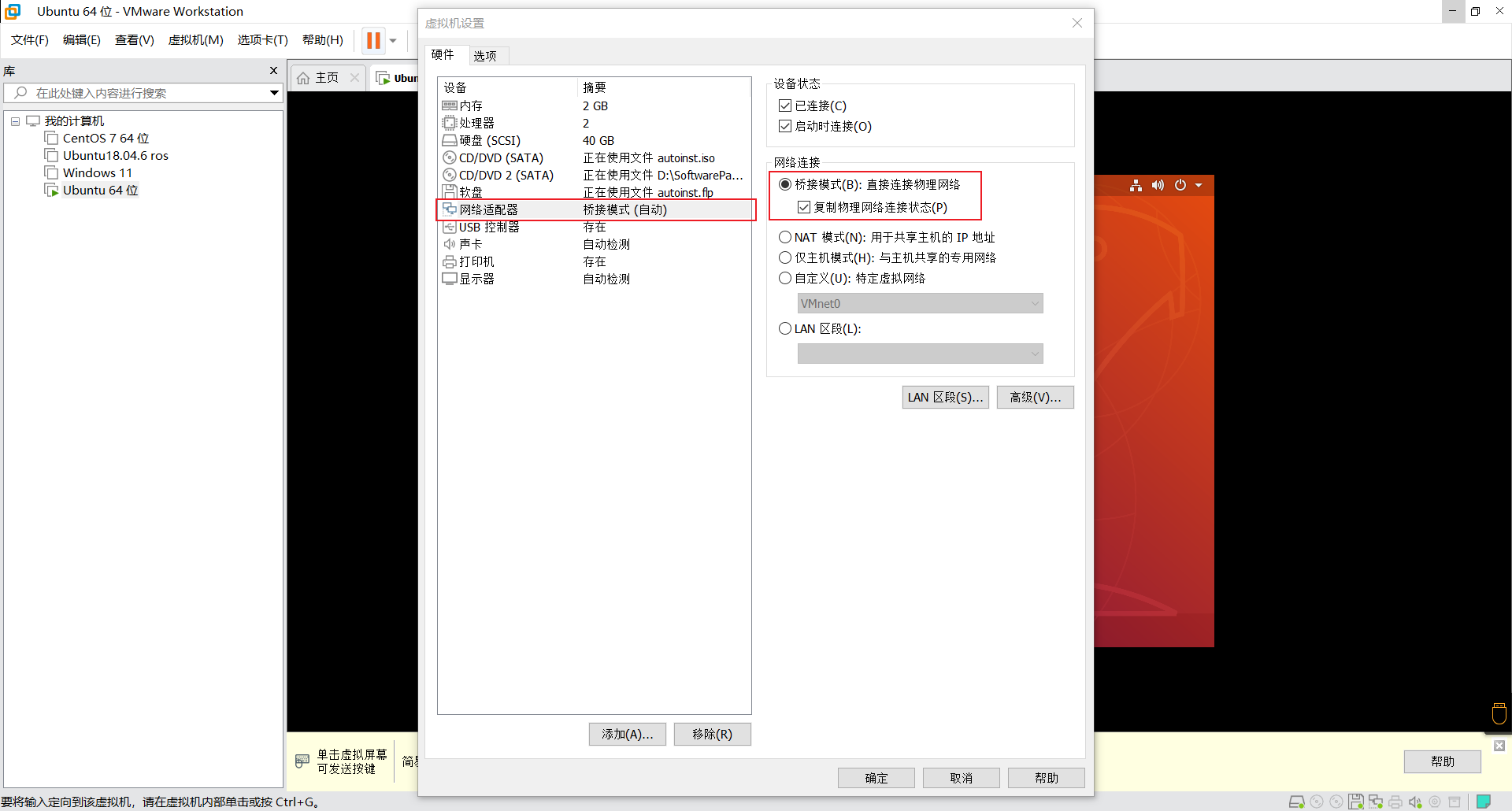1512x811 pixels.
Task: Select 硬盘 (SCSI) device row
Action: (595, 140)
